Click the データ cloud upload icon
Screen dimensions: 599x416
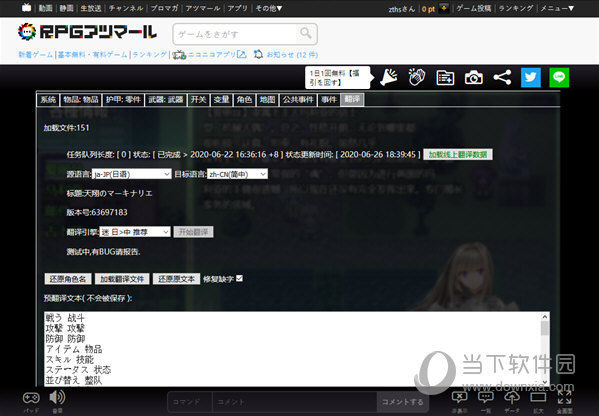(x=512, y=398)
